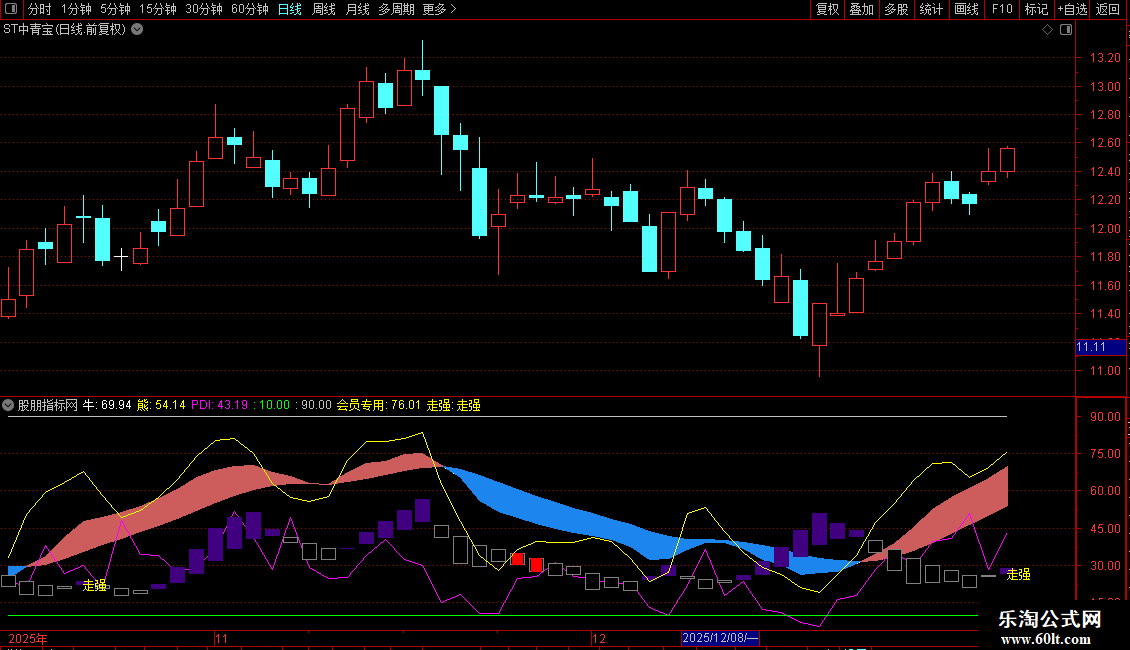The height and width of the screenshot is (650, 1130).
Task: Click the 会员专用: 76.01 value
Action: (x=378, y=405)
